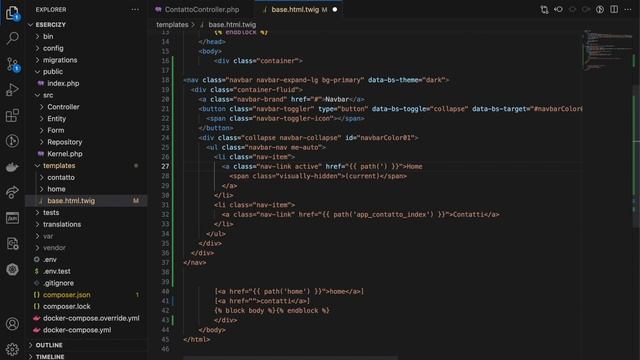Open the Extensions view icon
640x360 pixels.
[12, 116]
